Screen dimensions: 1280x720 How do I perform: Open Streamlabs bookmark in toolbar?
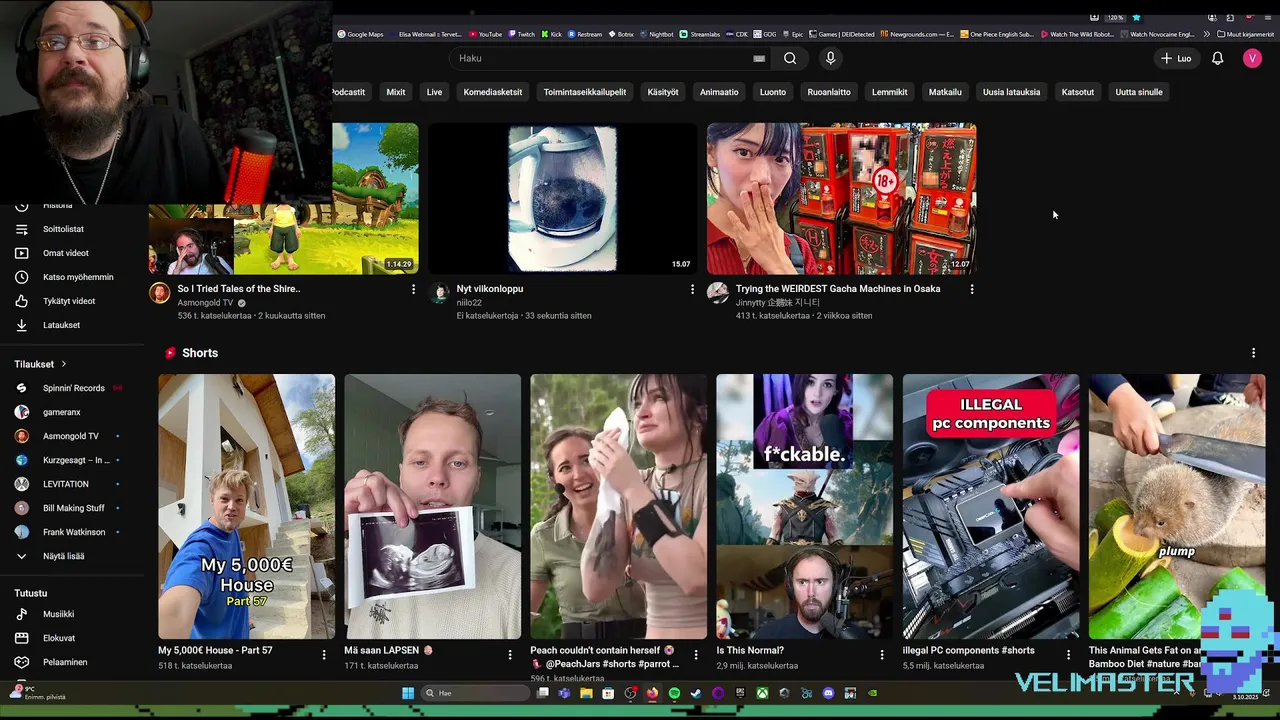click(699, 34)
